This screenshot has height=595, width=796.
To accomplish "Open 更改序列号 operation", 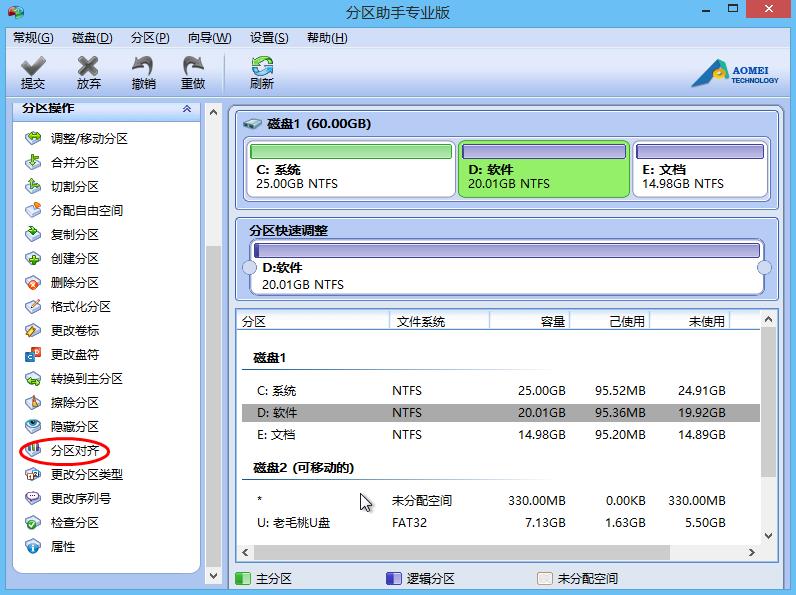I will pyautogui.click(x=68, y=499).
